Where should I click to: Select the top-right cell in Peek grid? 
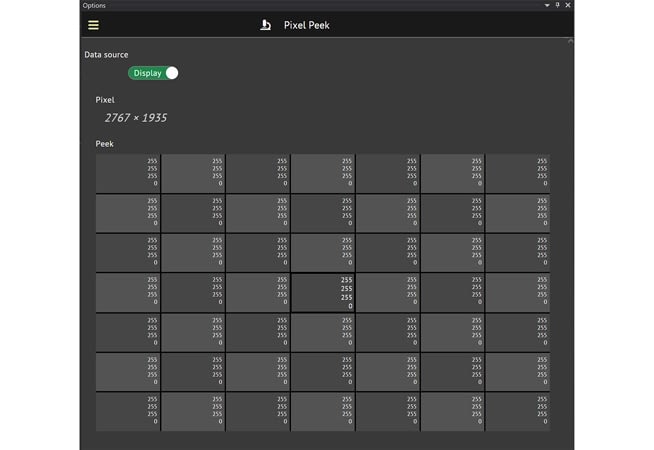click(518, 173)
